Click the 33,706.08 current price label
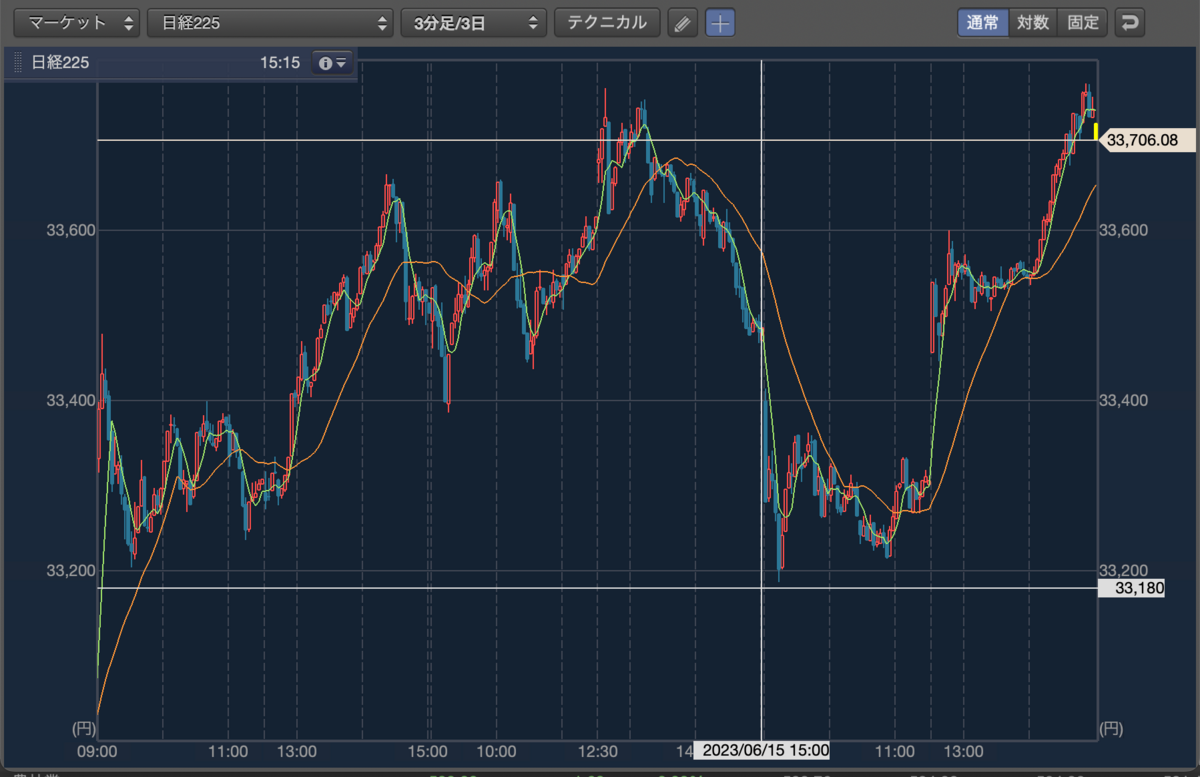The height and width of the screenshot is (777, 1200). pyautogui.click(x=1146, y=141)
